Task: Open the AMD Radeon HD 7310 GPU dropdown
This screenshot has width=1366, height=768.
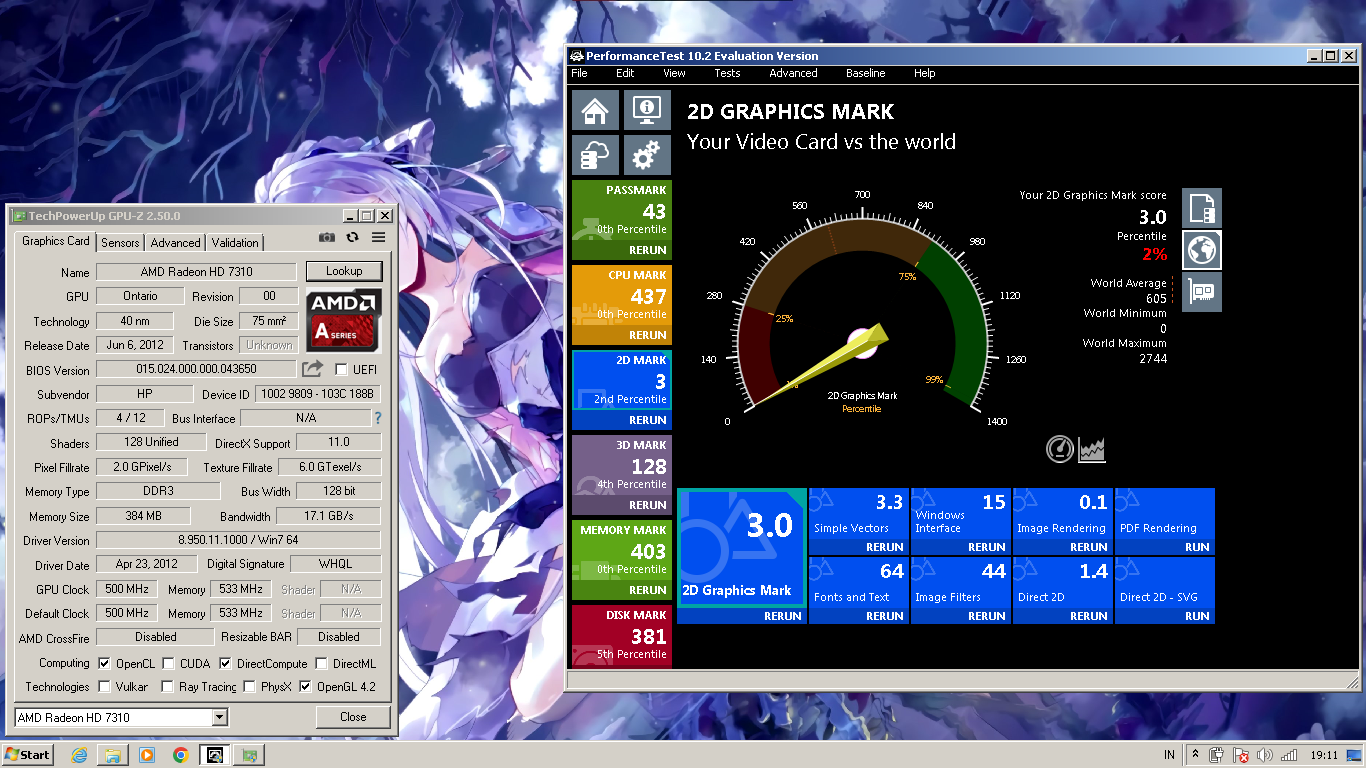Action: [x=220, y=717]
